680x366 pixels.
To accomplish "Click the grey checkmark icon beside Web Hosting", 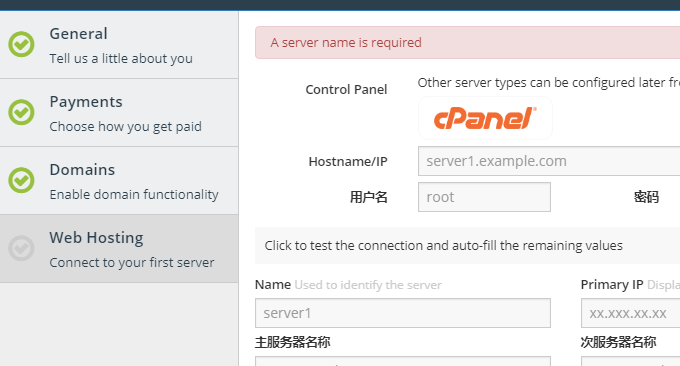I will (21, 248).
